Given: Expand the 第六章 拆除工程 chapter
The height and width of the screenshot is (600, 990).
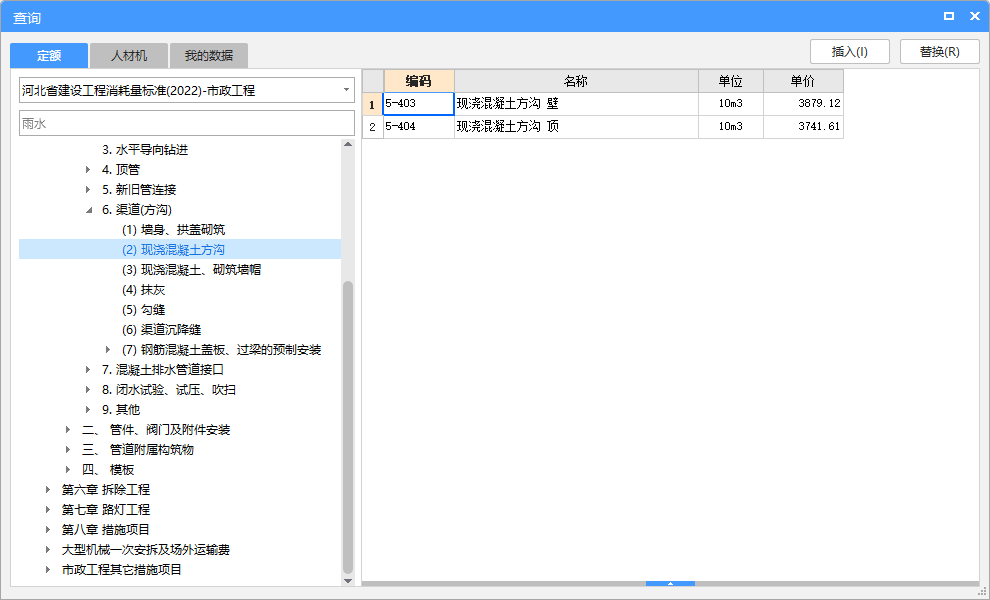Looking at the screenshot, I should [x=45, y=489].
